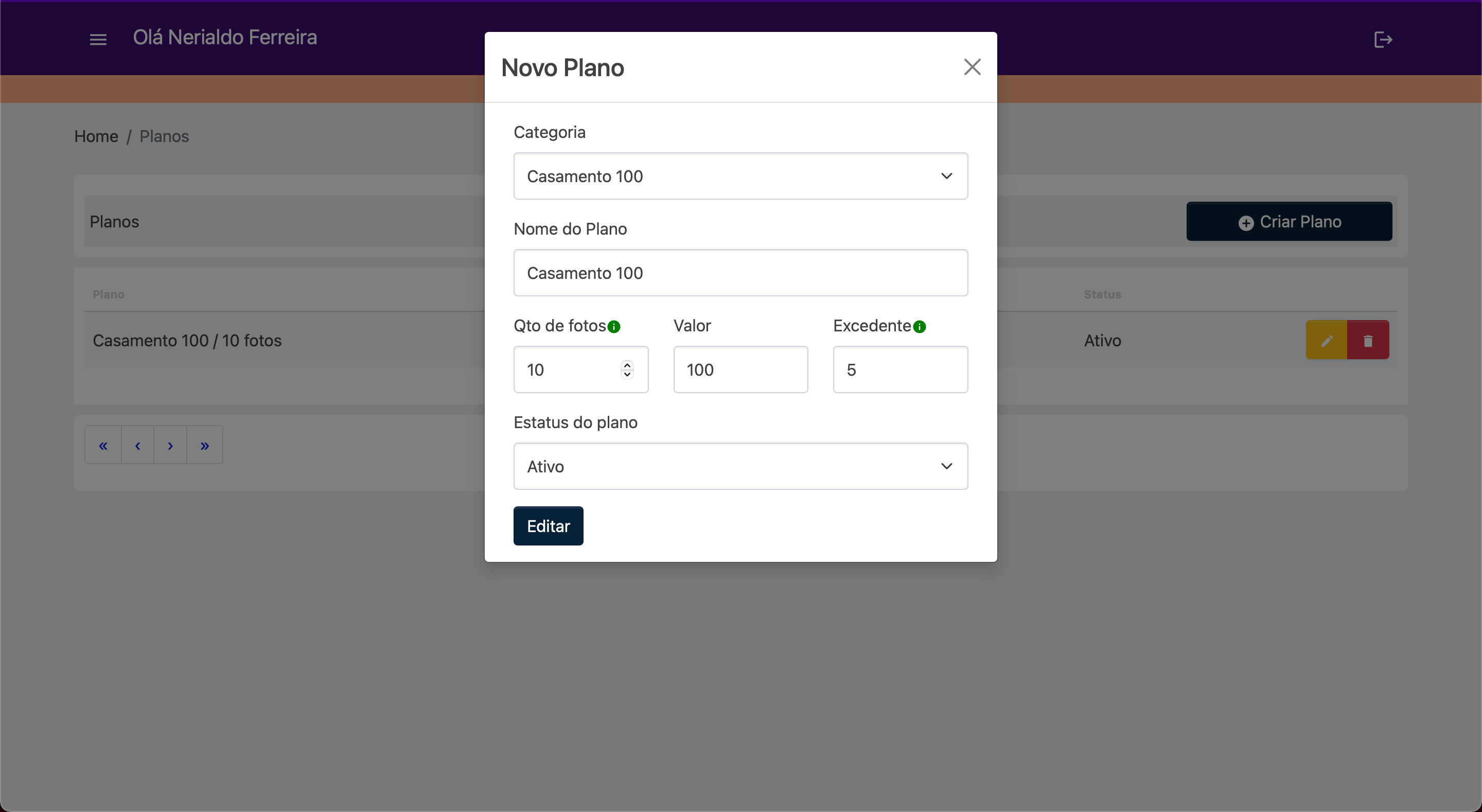Image resolution: width=1482 pixels, height=812 pixels.
Task: Click the Criar Plano button
Action: pyautogui.click(x=1289, y=222)
